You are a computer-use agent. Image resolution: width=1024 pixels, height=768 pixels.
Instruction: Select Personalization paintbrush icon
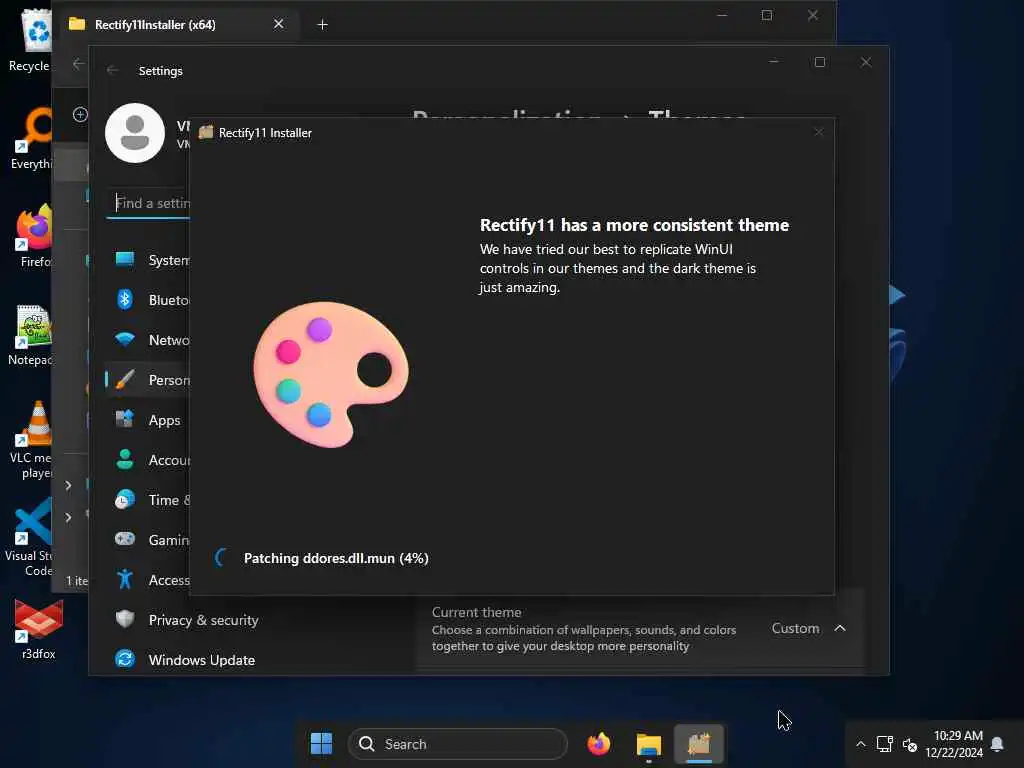(125, 379)
